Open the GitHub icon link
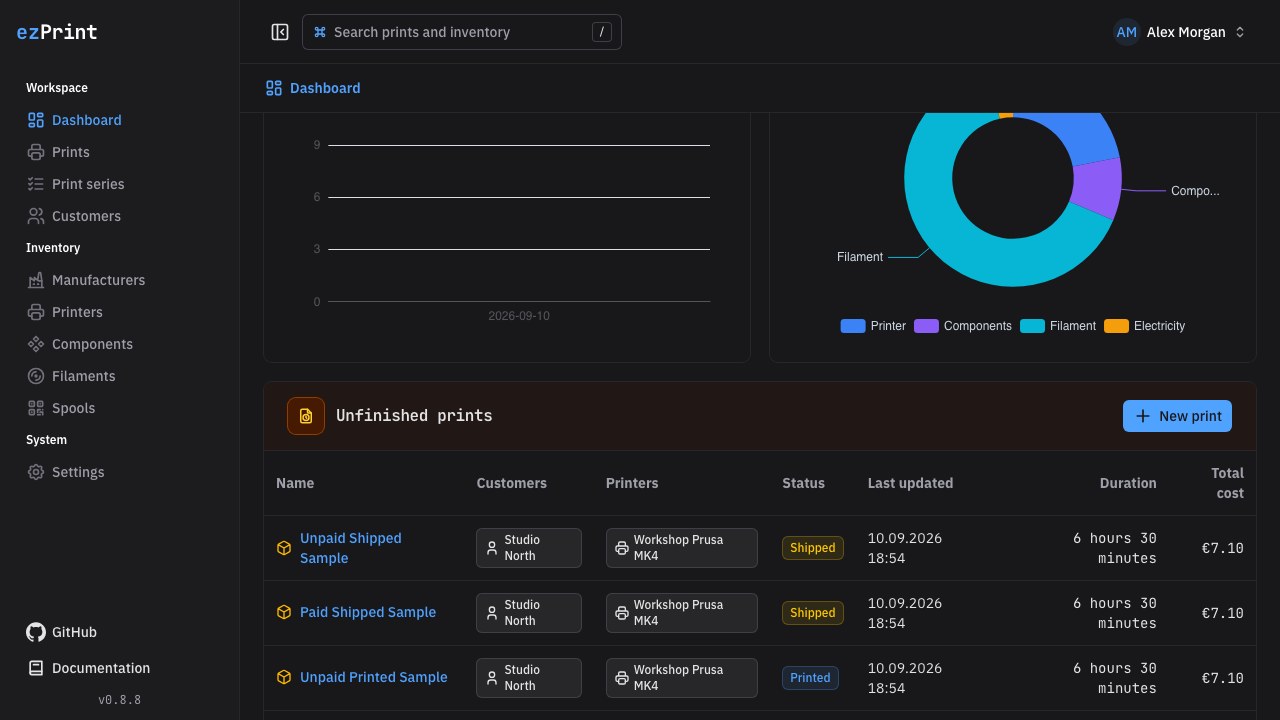This screenshot has width=1280, height=720. click(x=36, y=632)
